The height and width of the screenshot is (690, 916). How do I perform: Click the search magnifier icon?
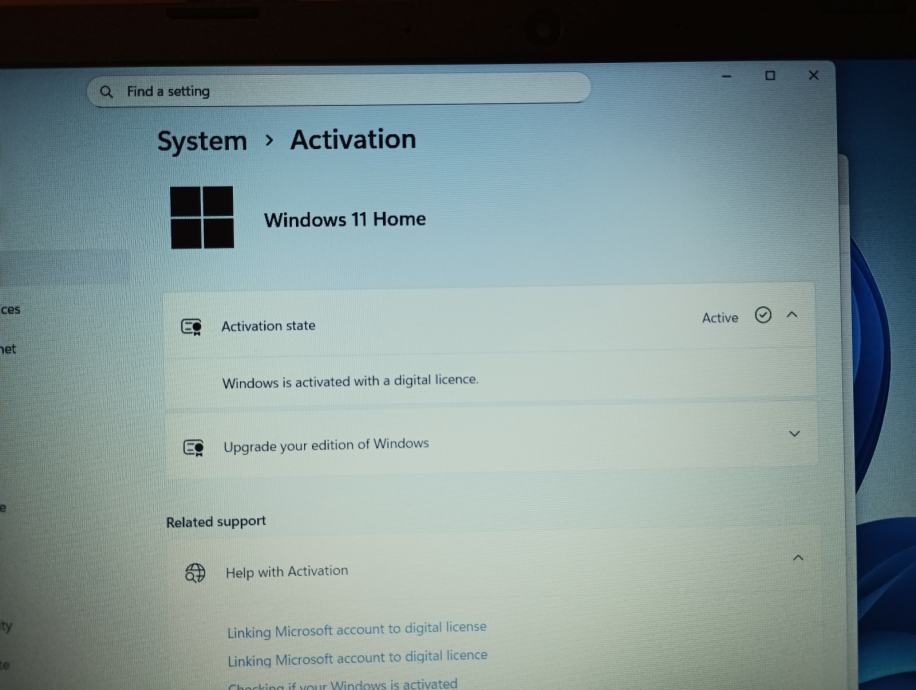[x=106, y=92]
